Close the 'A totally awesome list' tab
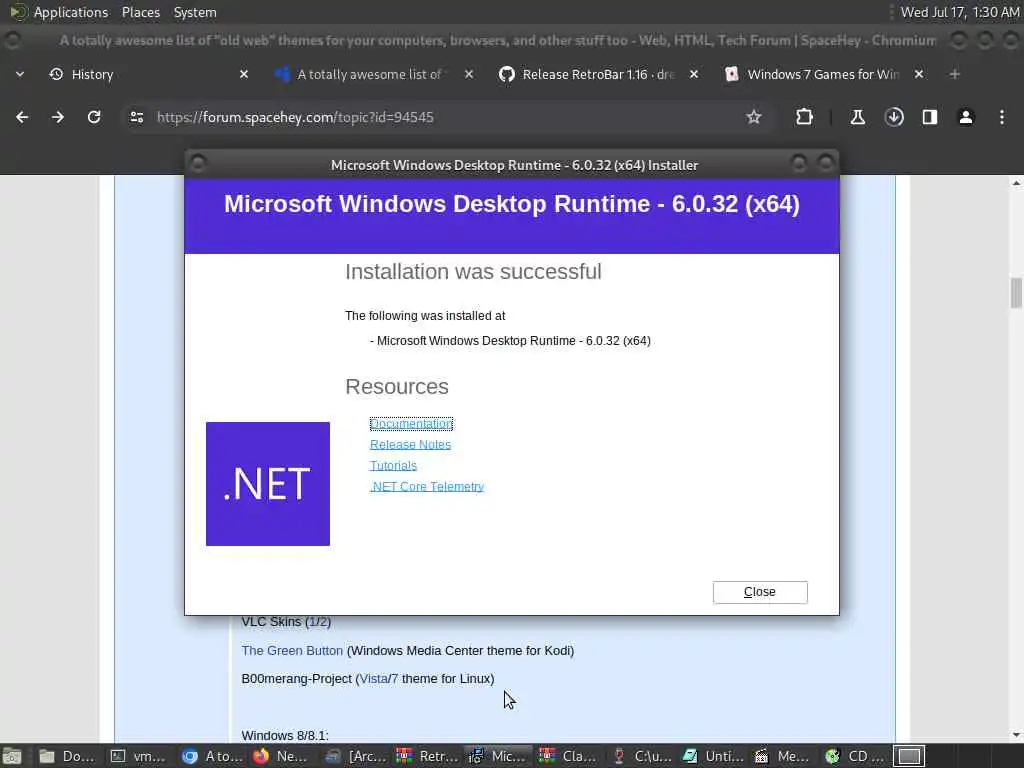Image resolution: width=1024 pixels, height=768 pixels. coord(469,74)
